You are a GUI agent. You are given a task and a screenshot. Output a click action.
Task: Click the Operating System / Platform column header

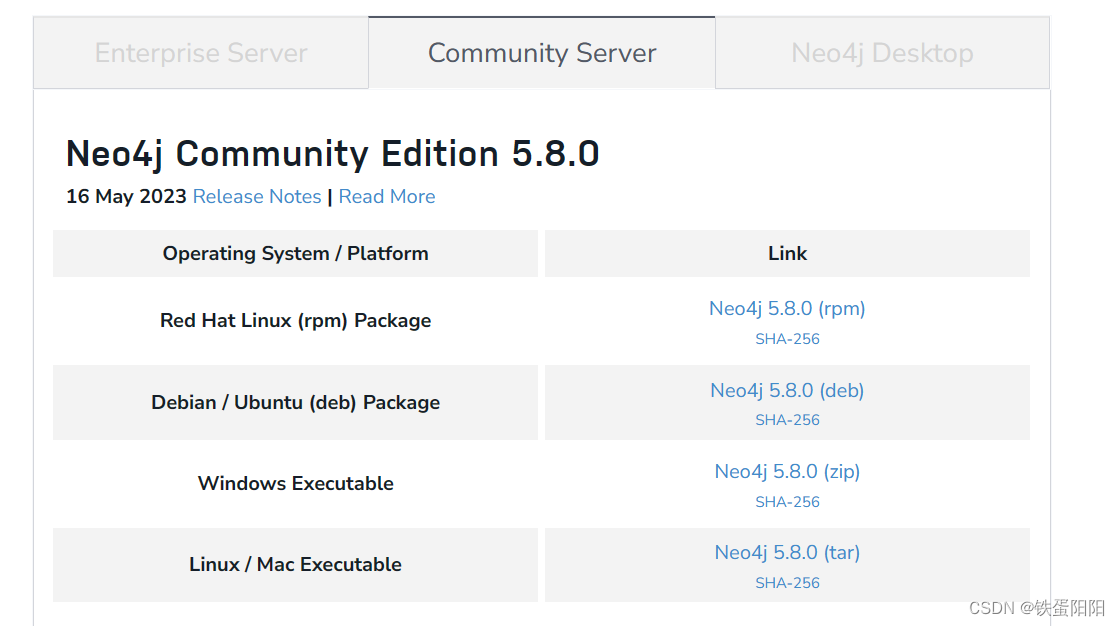point(295,253)
